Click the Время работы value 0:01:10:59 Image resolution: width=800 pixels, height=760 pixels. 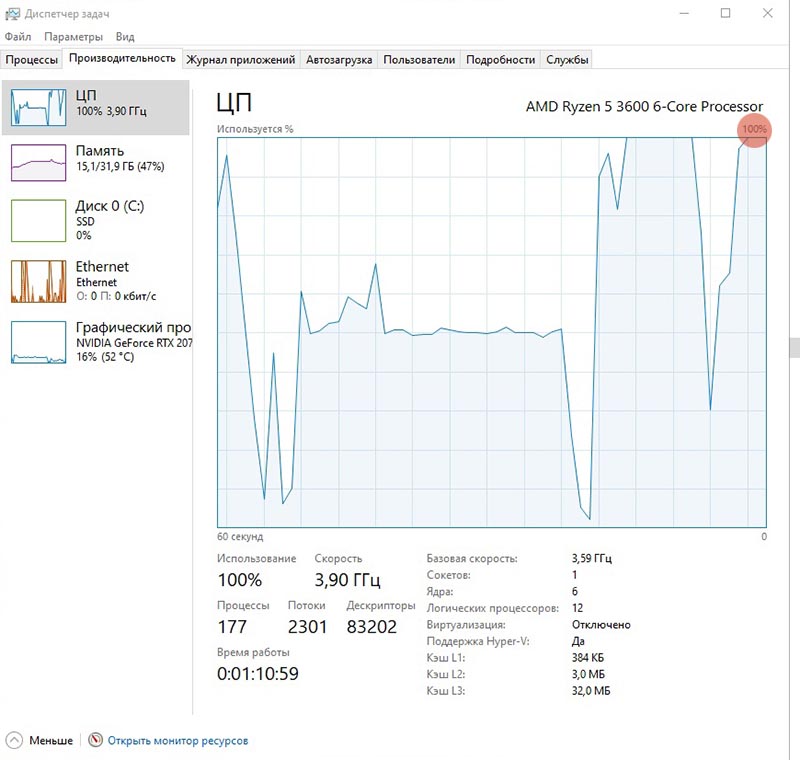pos(258,674)
